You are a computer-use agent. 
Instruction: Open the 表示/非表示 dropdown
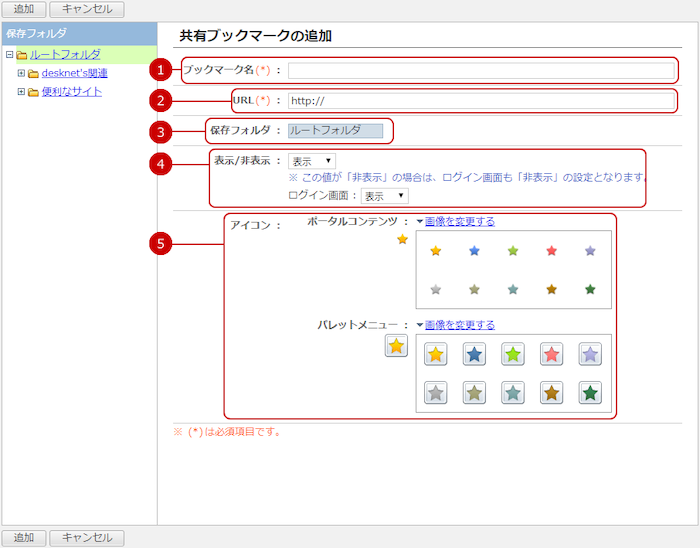click(312, 160)
